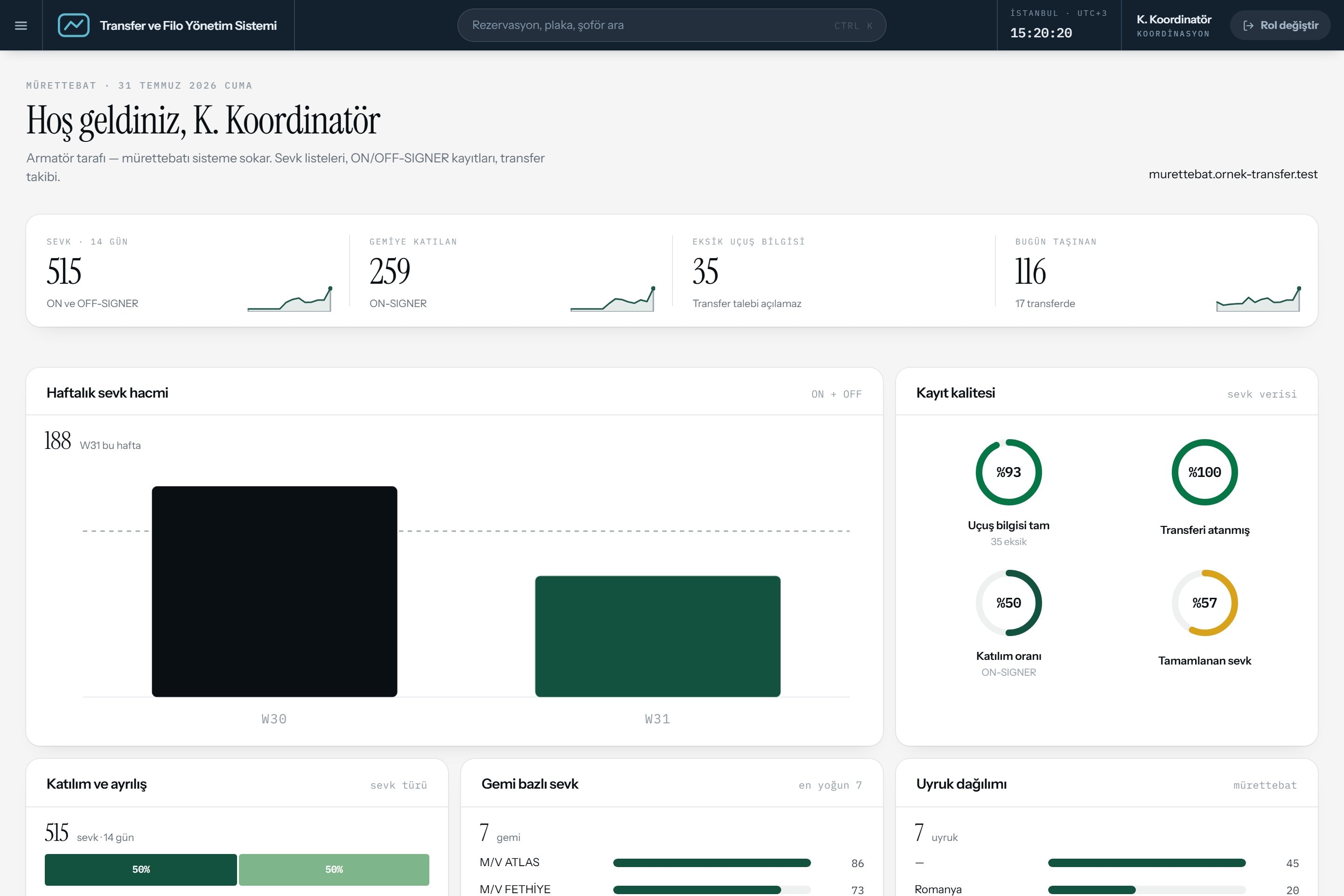Click the %93 Uçuş bilgisi tam ring
Viewport: 1344px width, 896px height.
click(x=1008, y=472)
